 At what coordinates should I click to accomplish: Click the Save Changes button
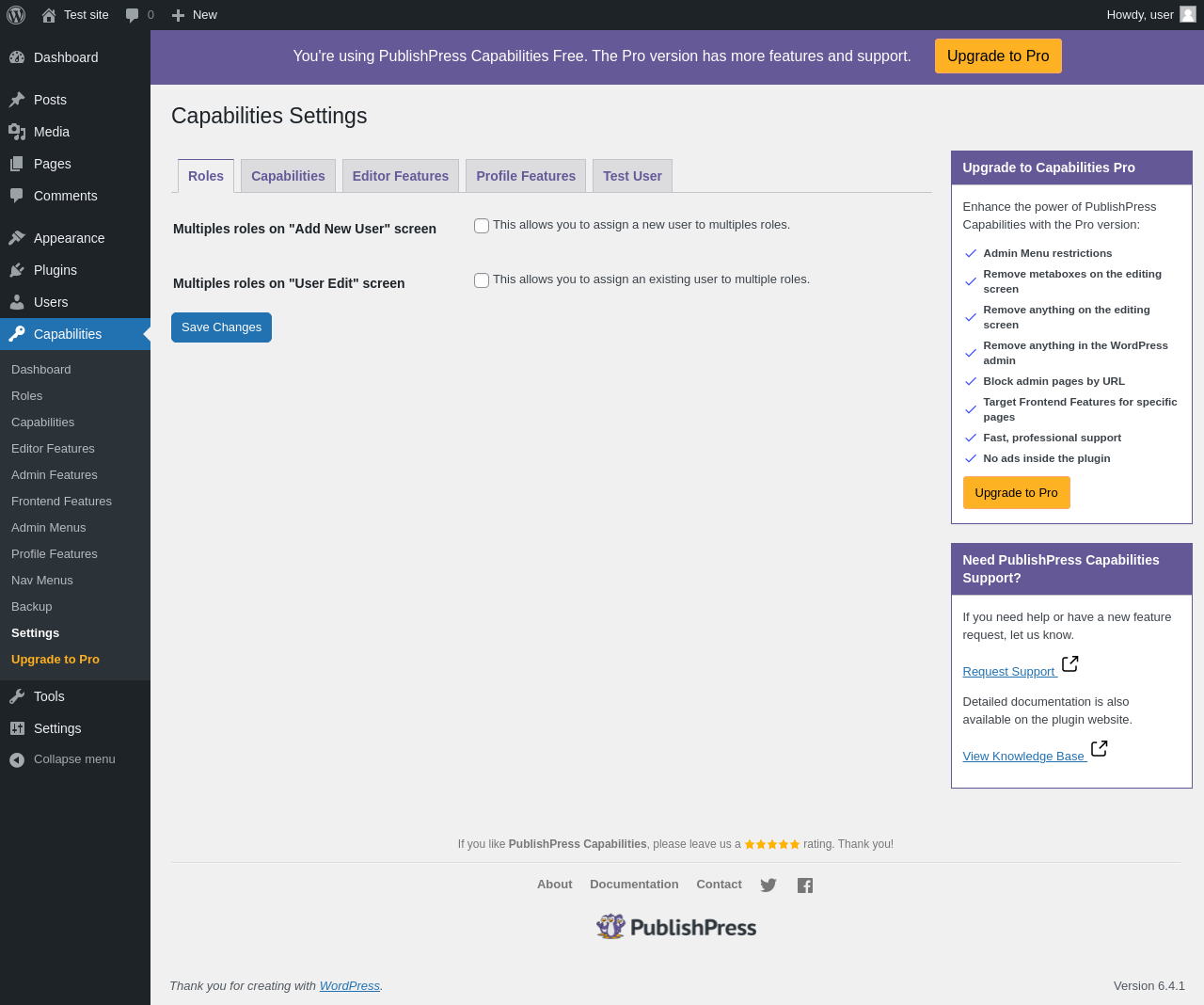[221, 327]
